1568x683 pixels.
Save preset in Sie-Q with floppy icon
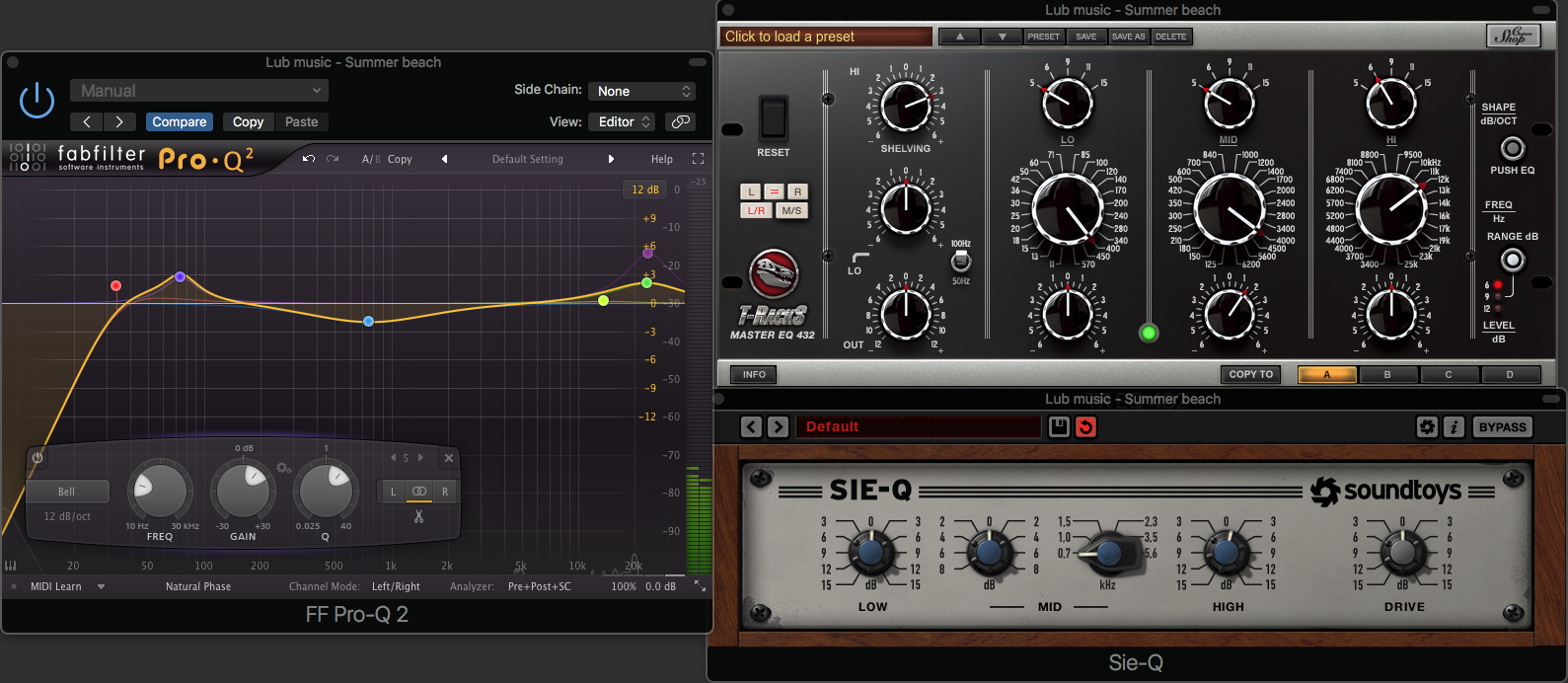tap(1059, 427)
